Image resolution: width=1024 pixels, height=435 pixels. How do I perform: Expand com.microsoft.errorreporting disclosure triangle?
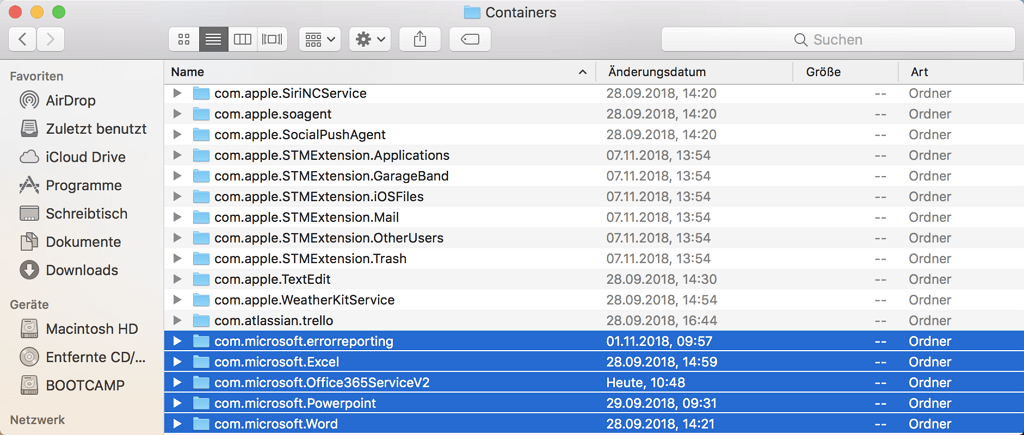177,341
